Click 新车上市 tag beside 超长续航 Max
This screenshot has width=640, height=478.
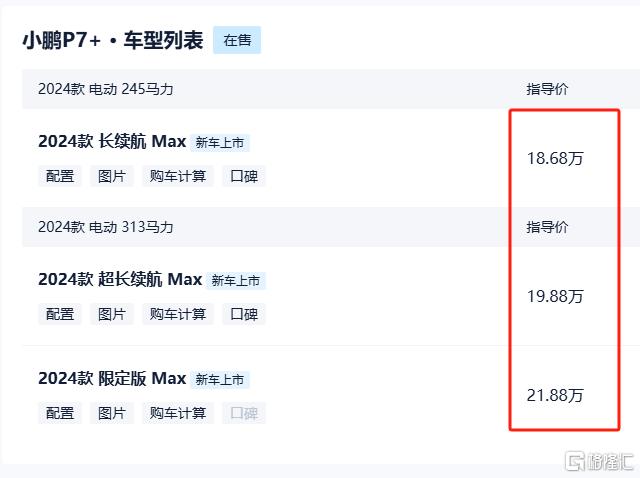(x=236, y=281)
